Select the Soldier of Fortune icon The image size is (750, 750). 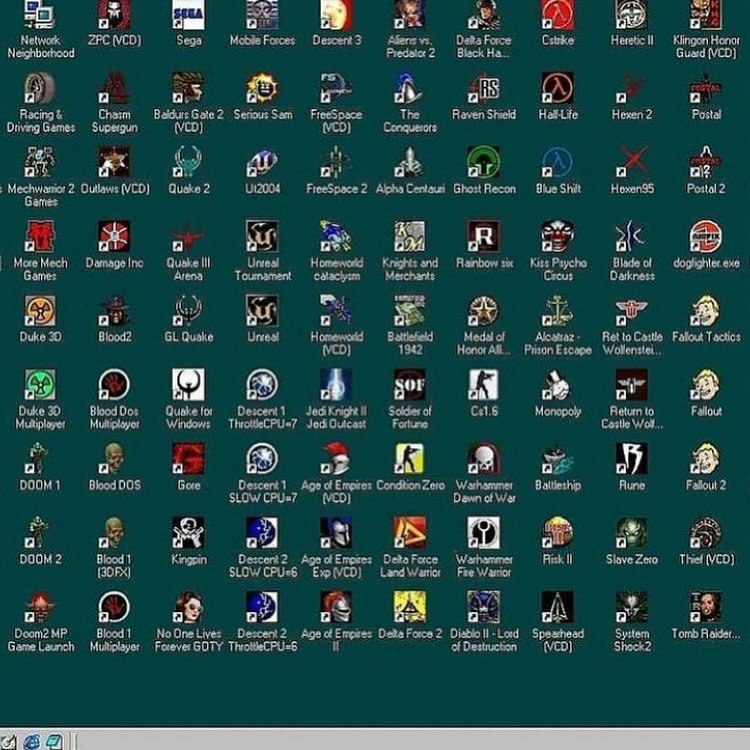point(410,385)
